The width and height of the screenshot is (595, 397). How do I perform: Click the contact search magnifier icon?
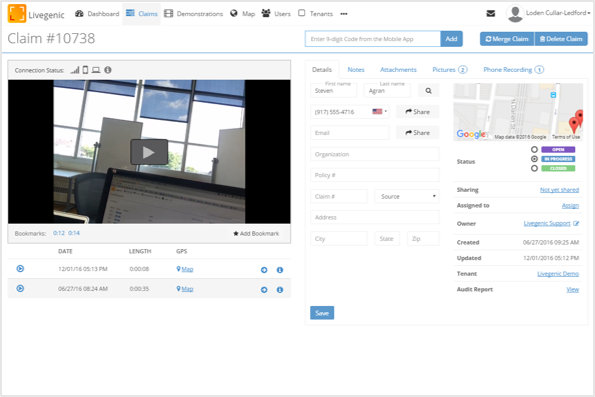pyautogui.click(x=428, y=91)
